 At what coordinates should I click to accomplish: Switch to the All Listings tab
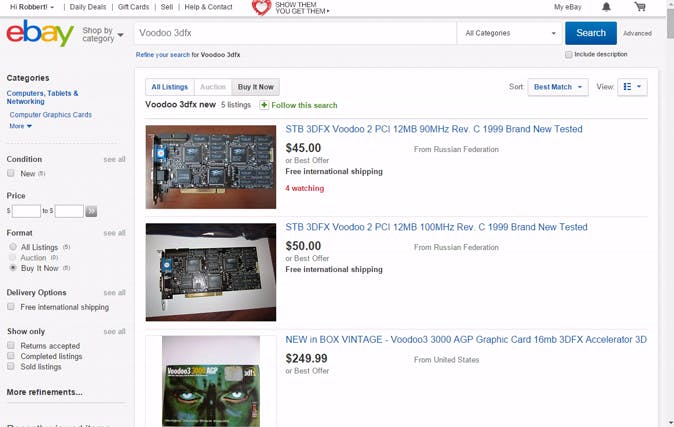170,87
